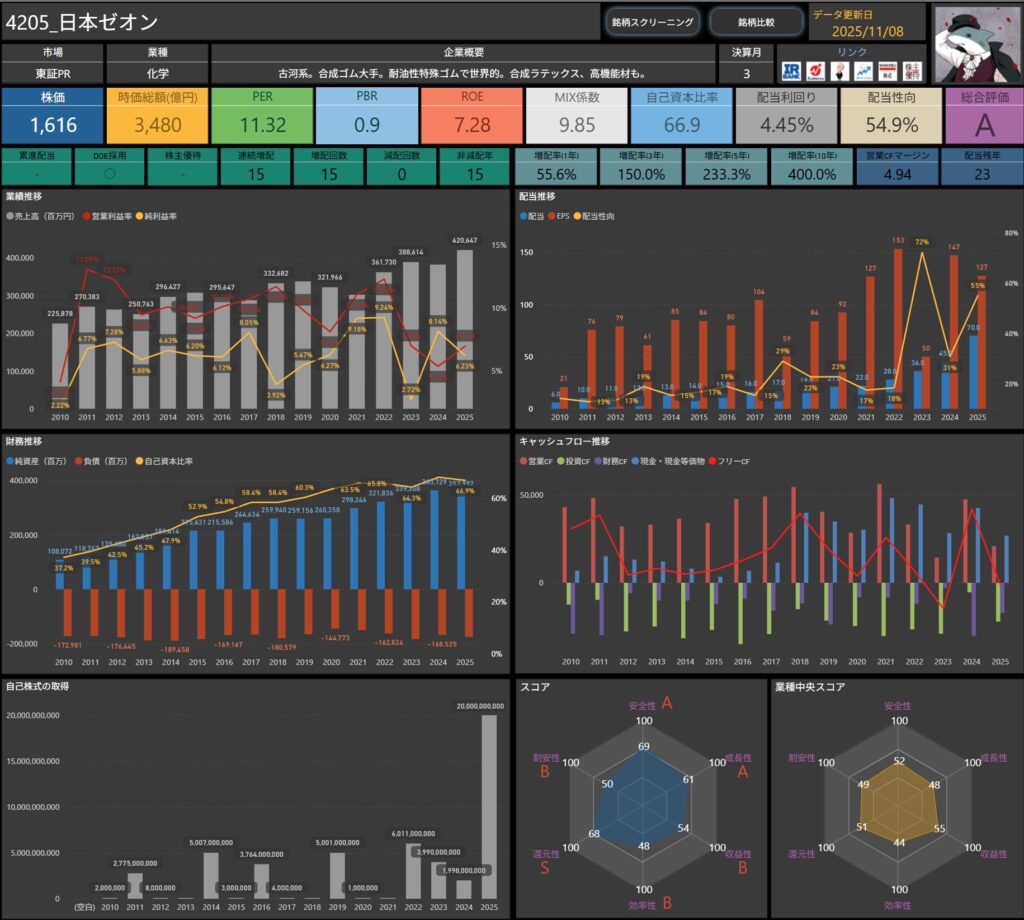Open the 銘柄スクリーニング page
This screenshot has height=920, width=1024.
point(652,21)
